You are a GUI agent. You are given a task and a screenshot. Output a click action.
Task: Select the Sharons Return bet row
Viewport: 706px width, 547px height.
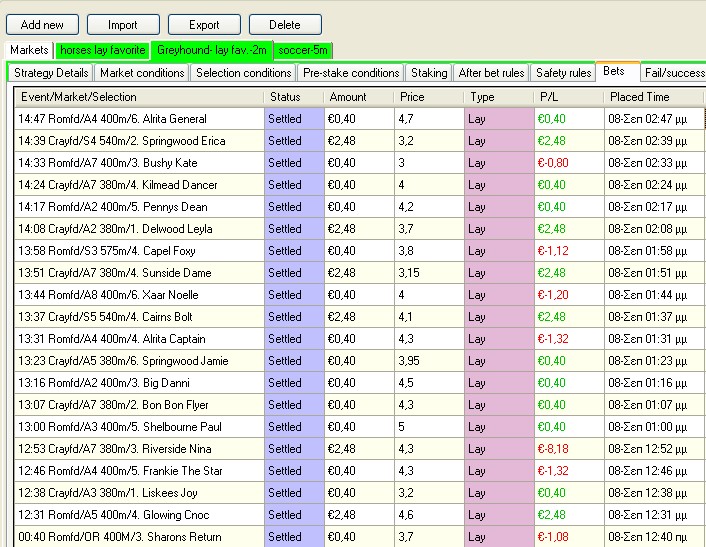(359, 537)
